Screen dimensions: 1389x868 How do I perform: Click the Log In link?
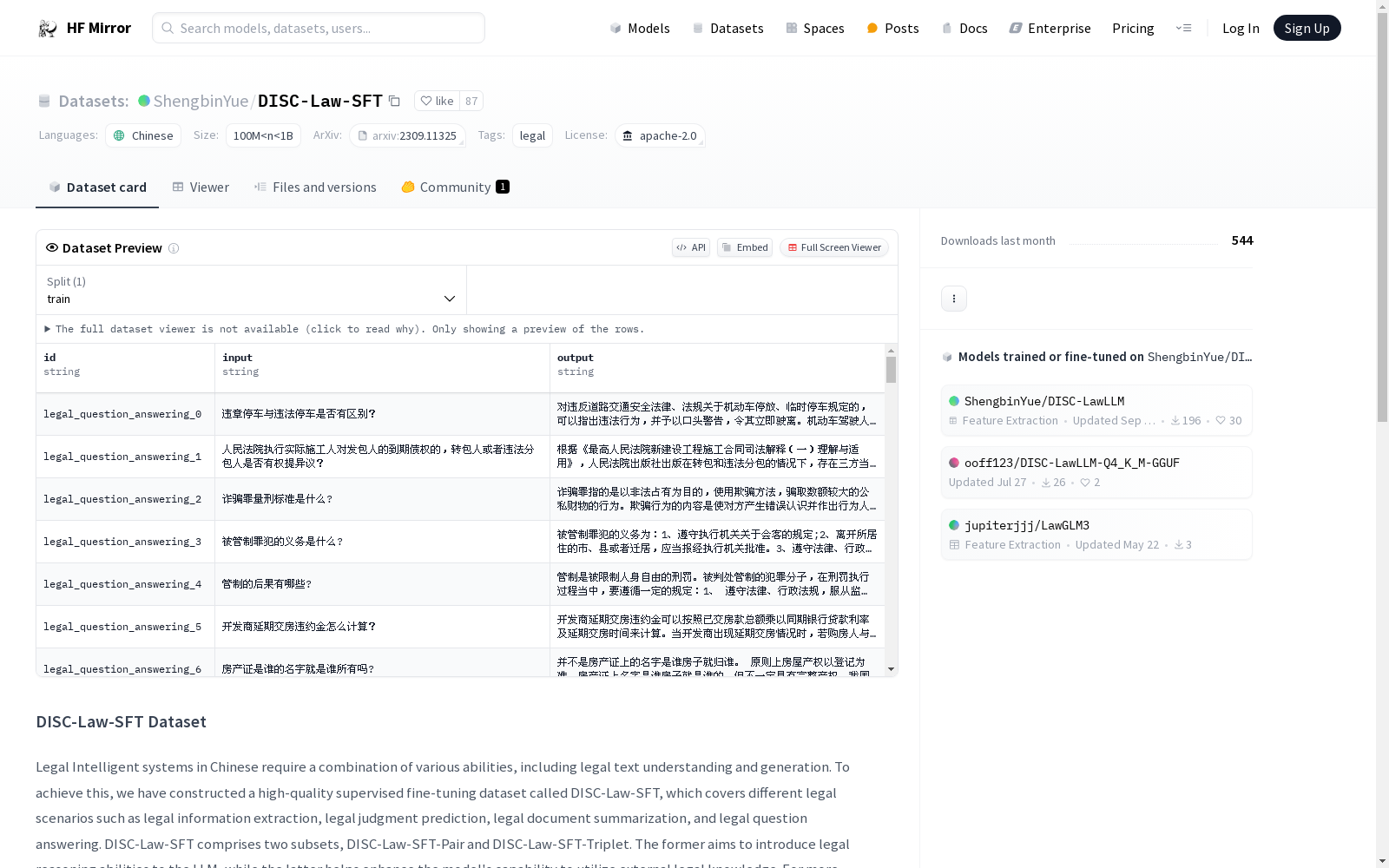pos(1241,28)
